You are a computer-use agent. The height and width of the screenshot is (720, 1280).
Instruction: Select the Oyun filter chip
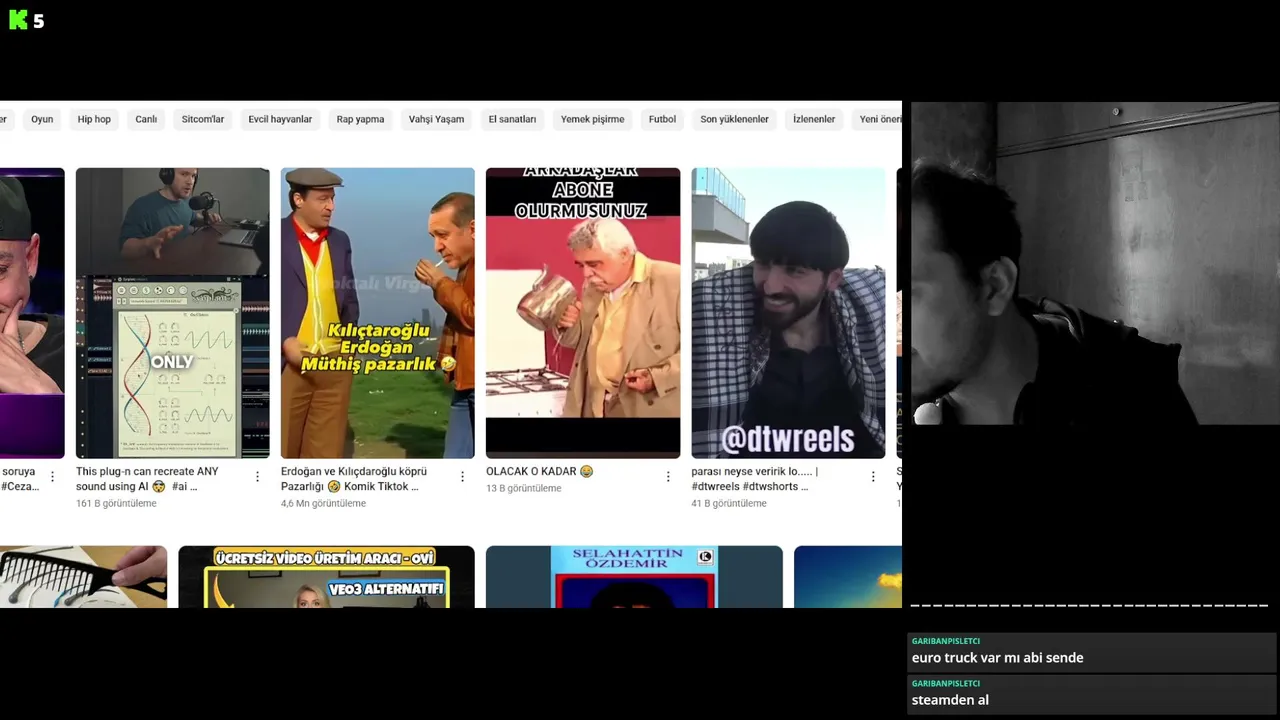pos(42,119)
